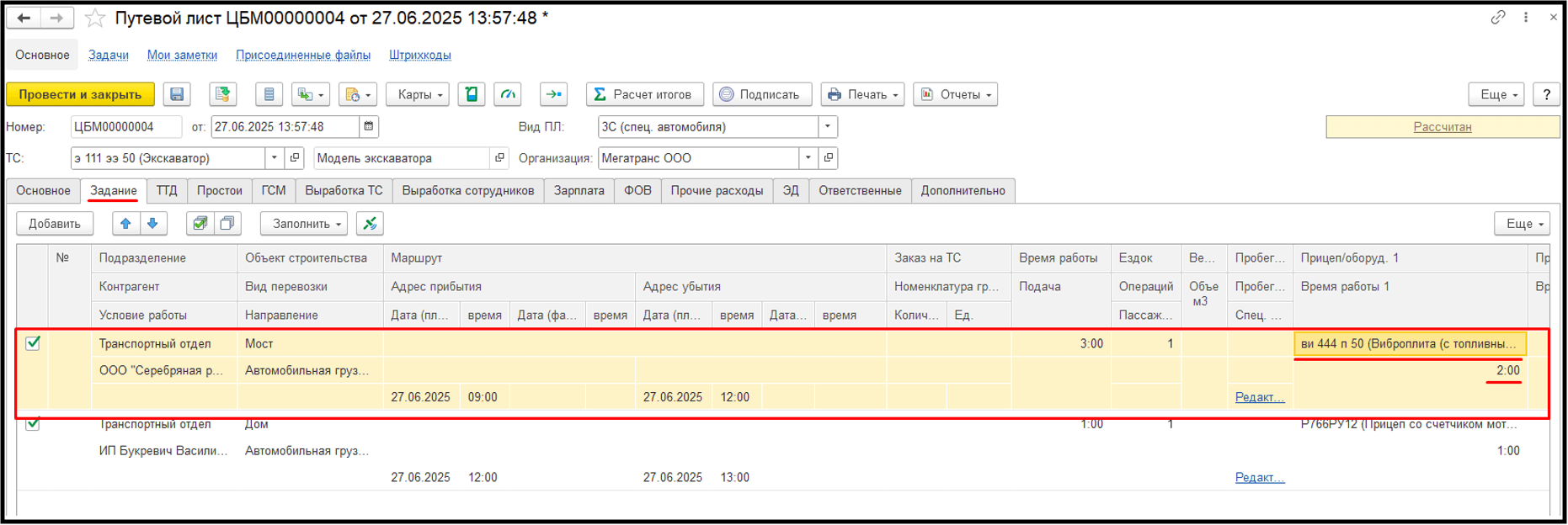Image resolution: width=1568 pixels, height=525 pixels.
Task: Open the Печать dropdown menu
Action: (x=863, y=94)
